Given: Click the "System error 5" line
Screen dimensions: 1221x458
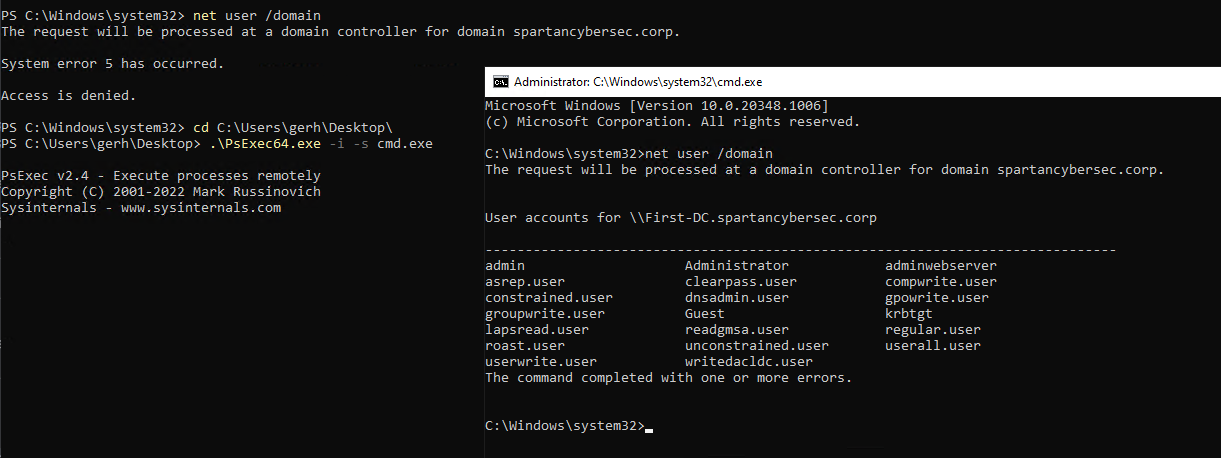Looking at the screenshot, I should click(x=113, y=64).
